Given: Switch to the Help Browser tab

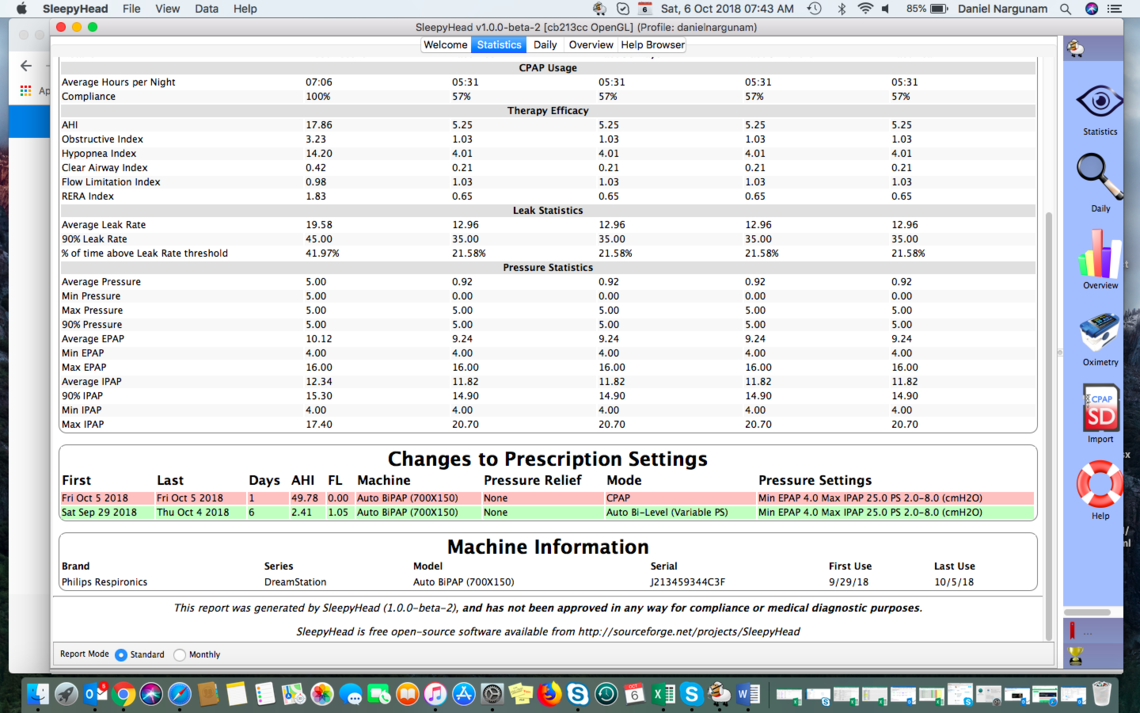Looking at the screenshot, I should (652, 45).
